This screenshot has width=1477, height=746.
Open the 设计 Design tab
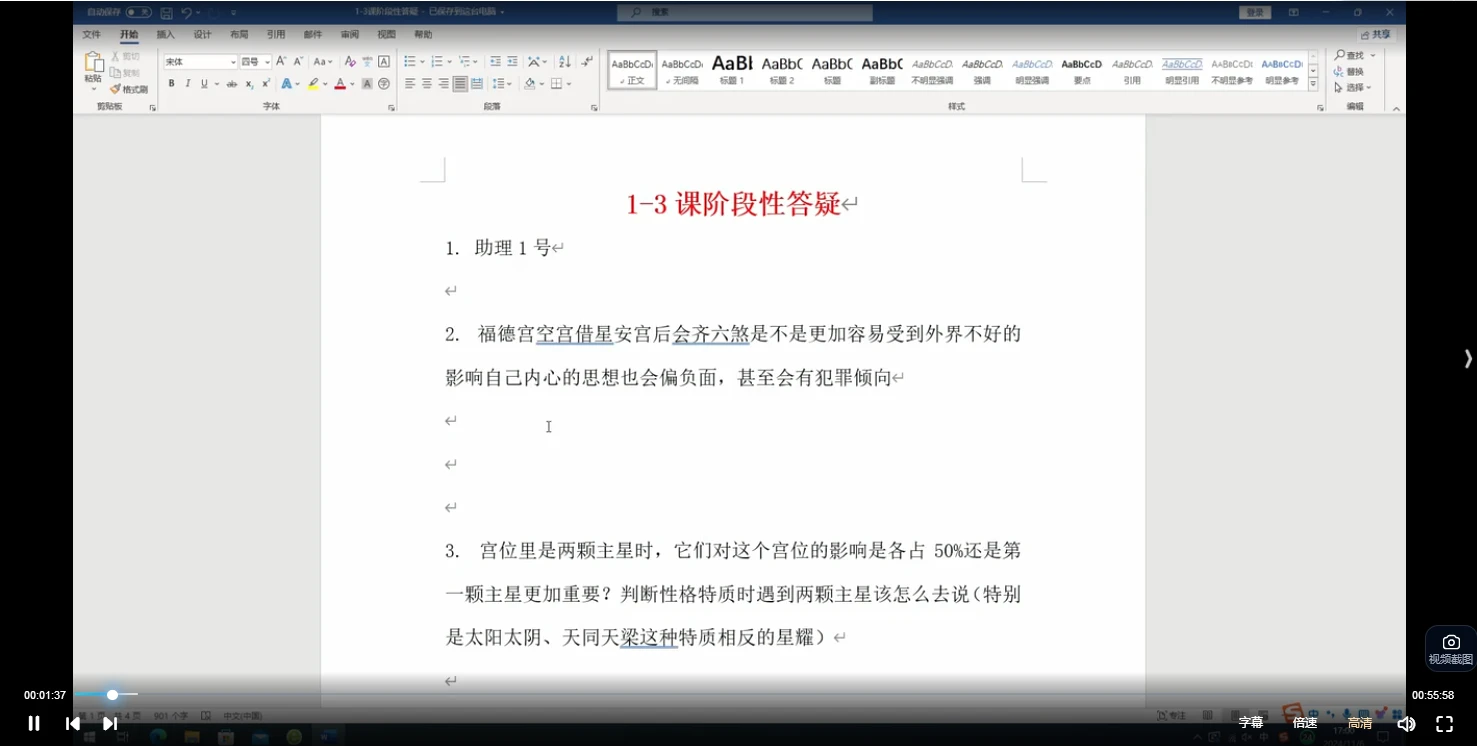(x=202, y=34)
